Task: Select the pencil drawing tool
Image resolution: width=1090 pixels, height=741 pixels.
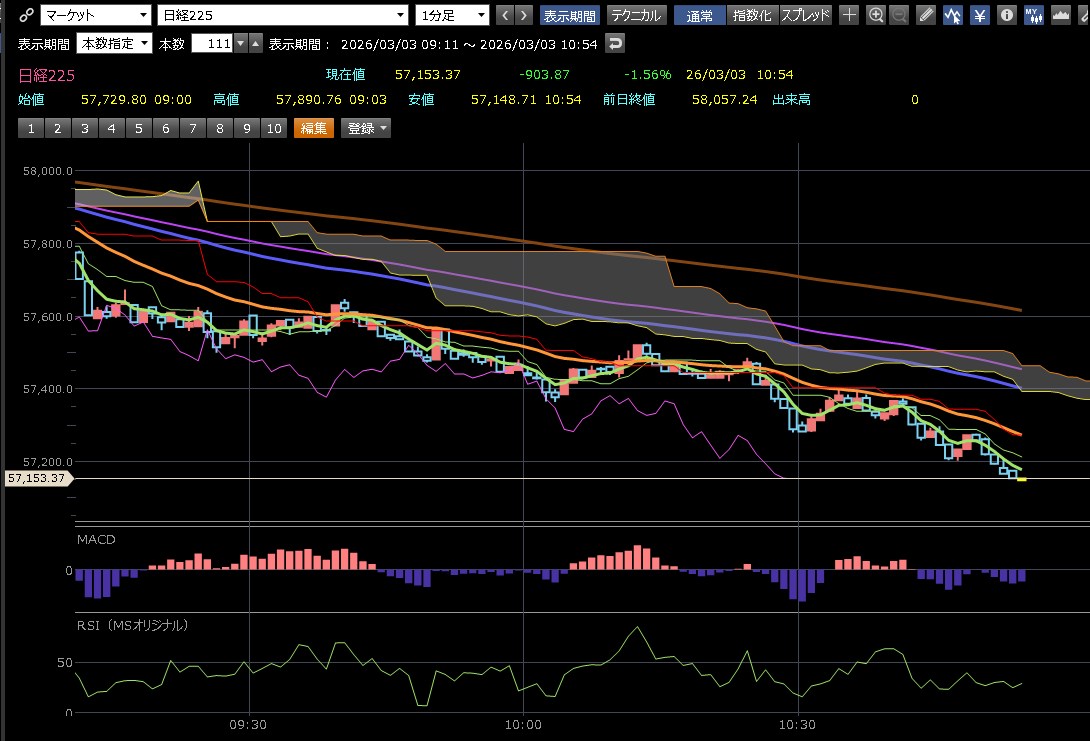Action: click(x=926, y=15)
